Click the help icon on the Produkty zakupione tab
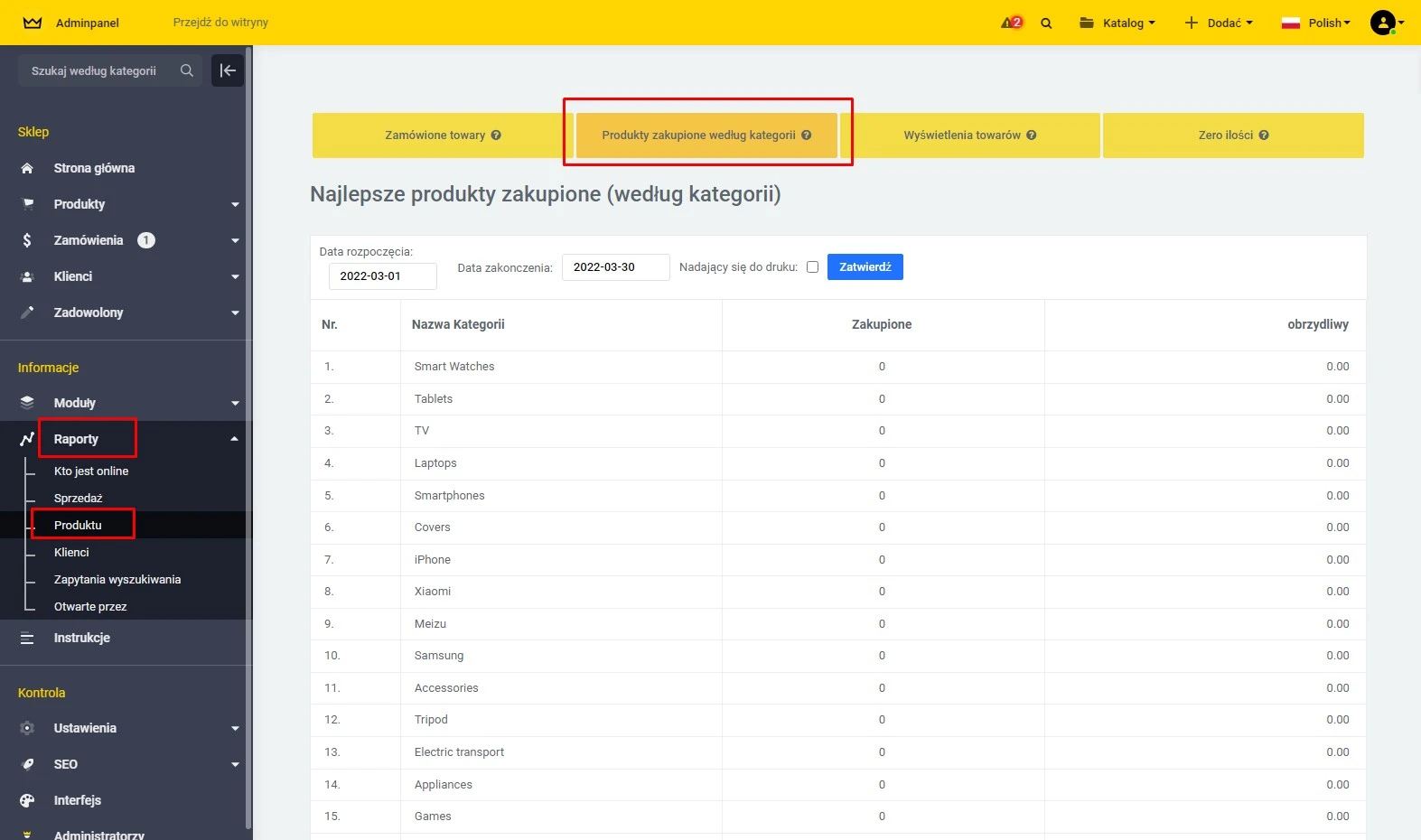The width and height of the screenshot is (1421, 840). (806, 135)
